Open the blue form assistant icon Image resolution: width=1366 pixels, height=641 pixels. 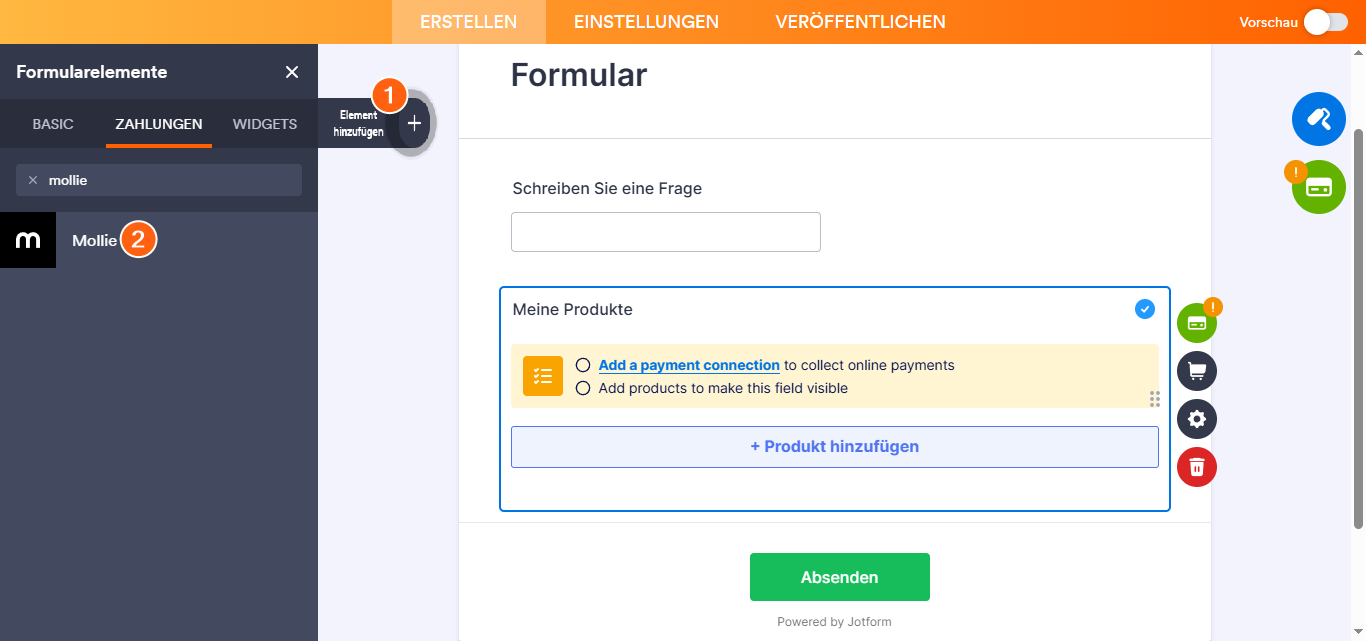(1318, 119)
